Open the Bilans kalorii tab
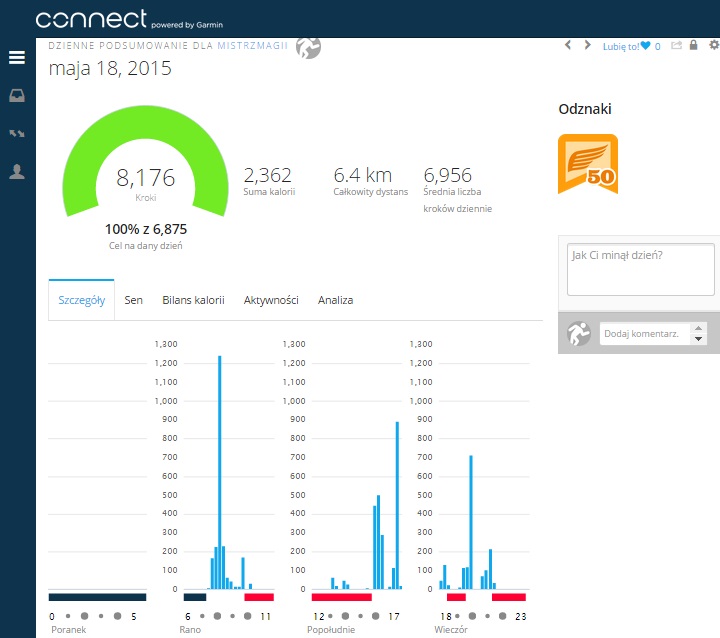The image size is (720, 638). [193, 300]
